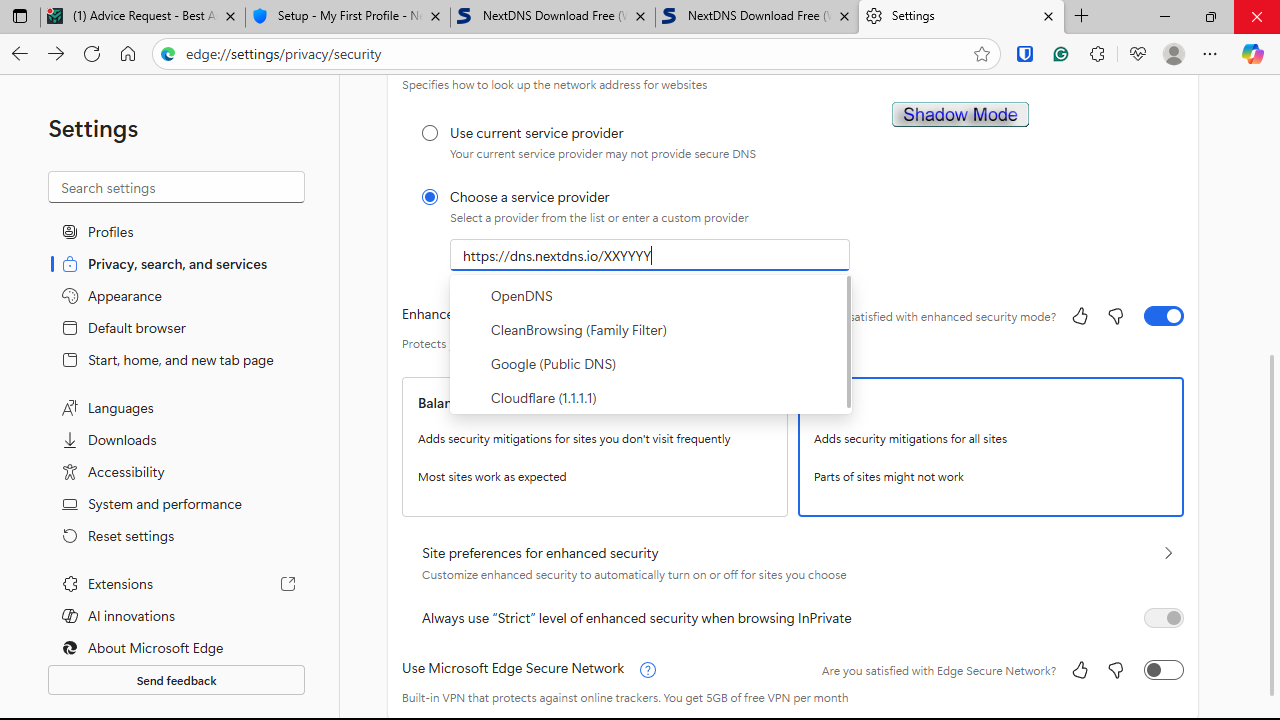
Task: Go forward to the next page
Action: pos(56,54)
